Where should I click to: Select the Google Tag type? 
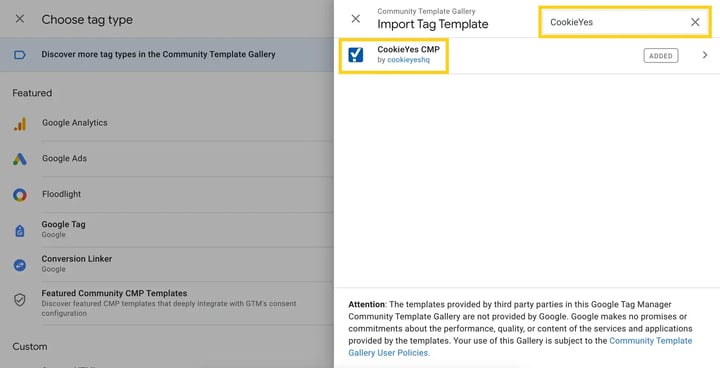point(167,229)
